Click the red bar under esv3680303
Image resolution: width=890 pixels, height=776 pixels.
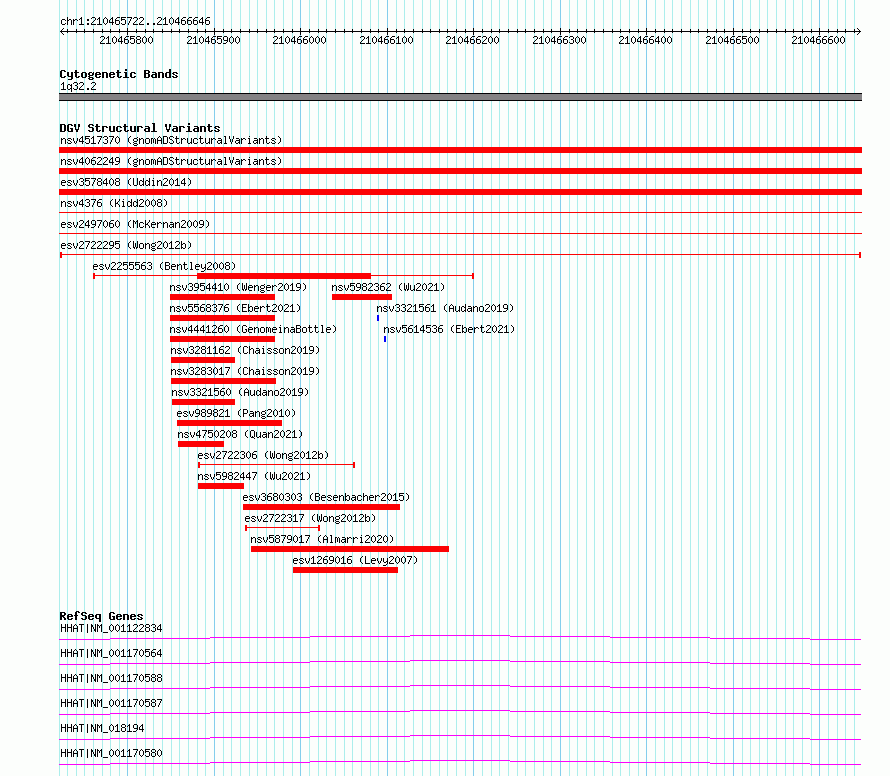pyautogui.click(x=321, y=507)
